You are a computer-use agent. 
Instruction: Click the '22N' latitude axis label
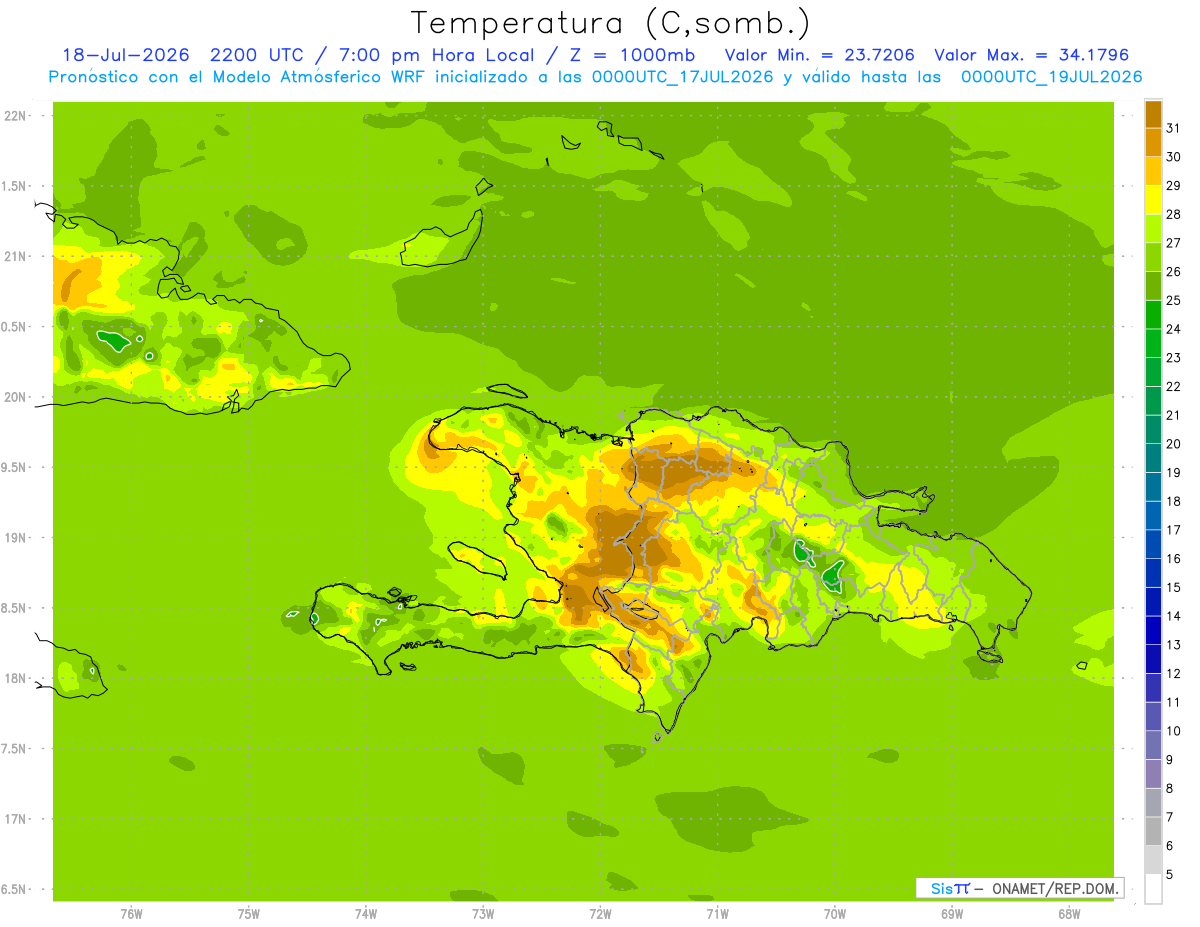pyautogui.click(x=15, y=116)
